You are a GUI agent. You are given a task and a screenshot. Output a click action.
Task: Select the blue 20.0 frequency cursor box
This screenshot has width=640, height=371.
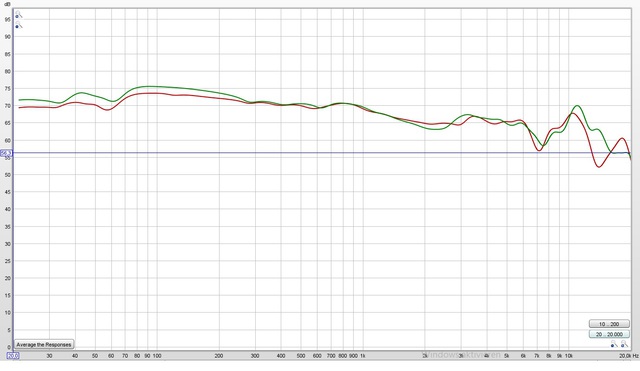coord(13,356)
